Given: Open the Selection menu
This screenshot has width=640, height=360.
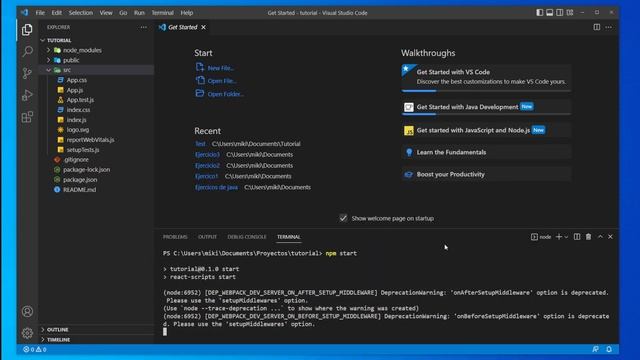Looking at the screenshot, I should (x=80, y=13).
